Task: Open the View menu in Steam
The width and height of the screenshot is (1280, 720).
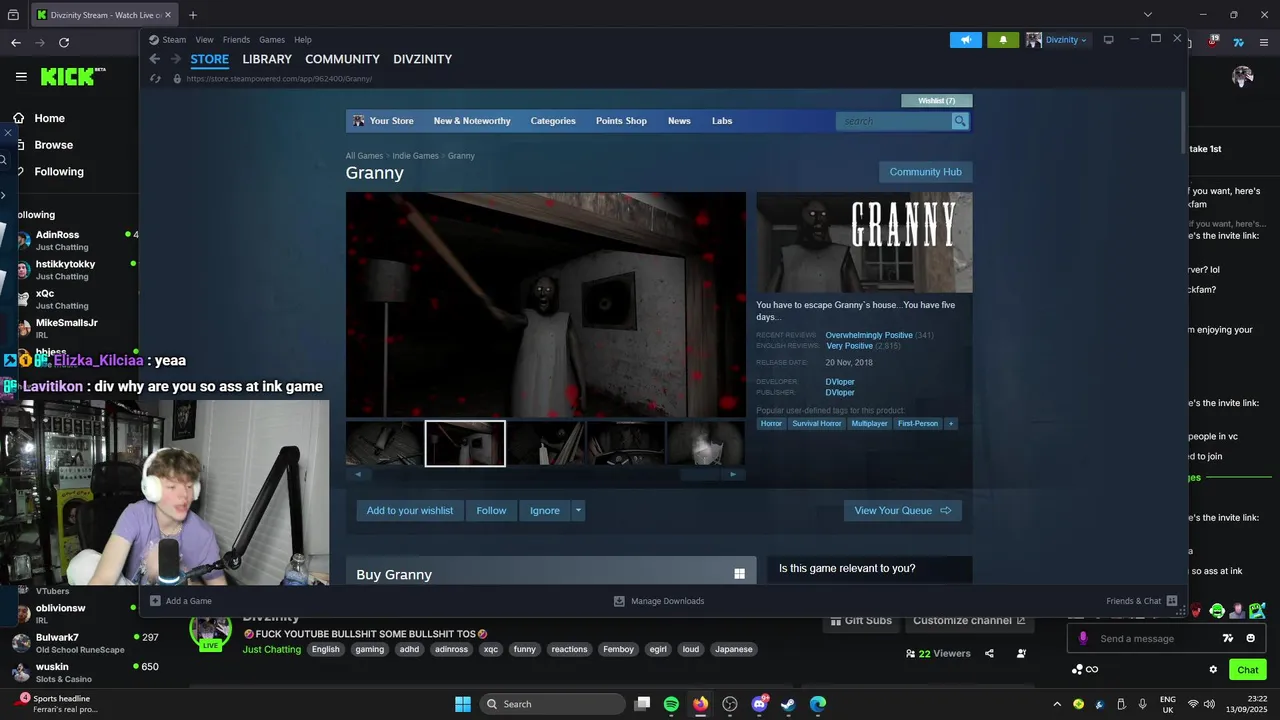Action: click(204, 40)
